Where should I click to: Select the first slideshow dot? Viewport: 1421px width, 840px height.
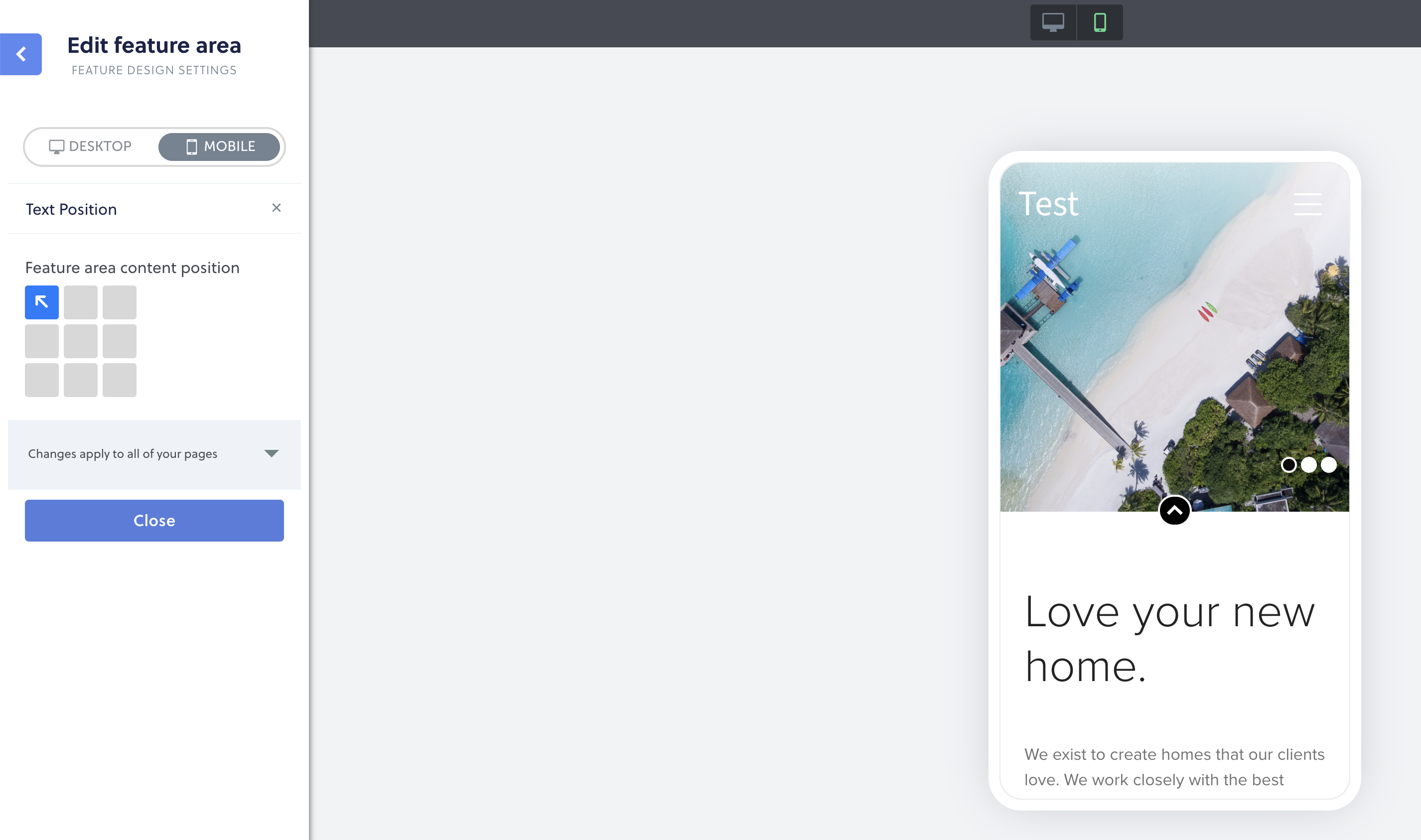tap(1288, 465)
